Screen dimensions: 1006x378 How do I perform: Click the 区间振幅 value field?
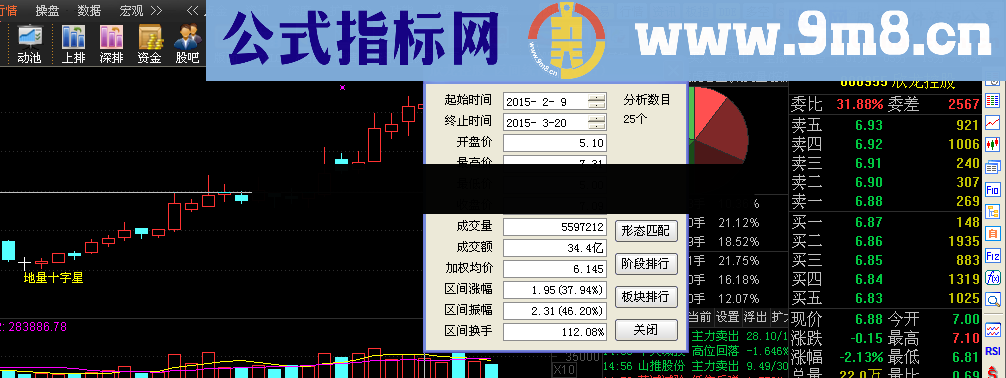point(555,311)
